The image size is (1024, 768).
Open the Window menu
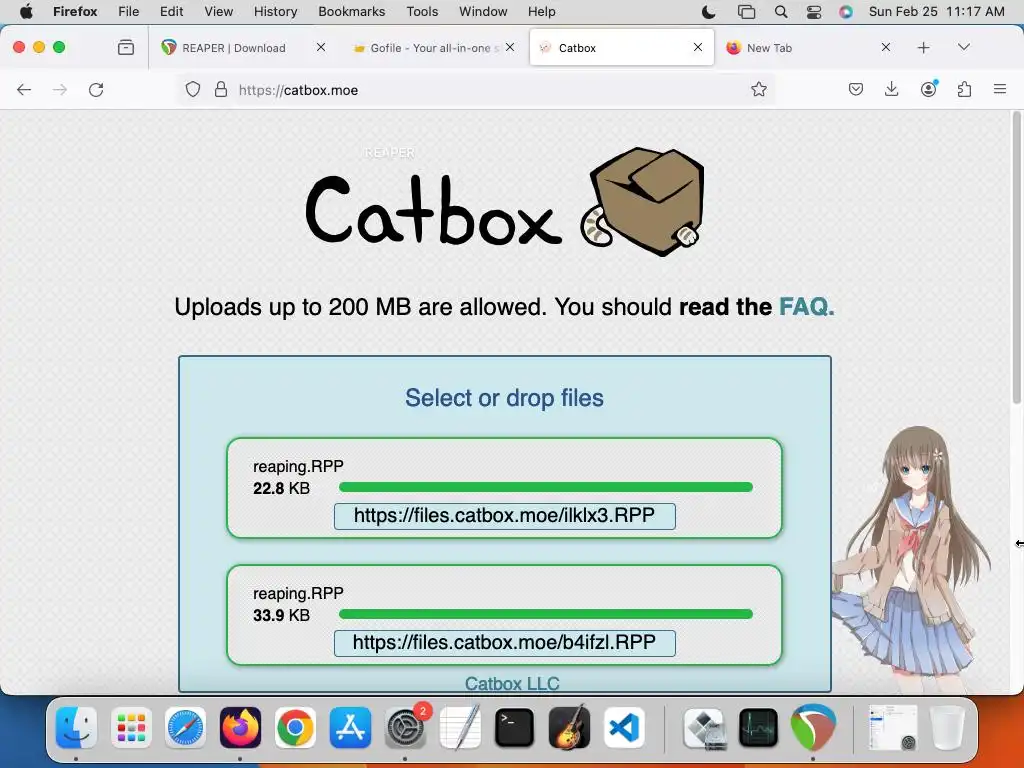[x=483, y=12]
